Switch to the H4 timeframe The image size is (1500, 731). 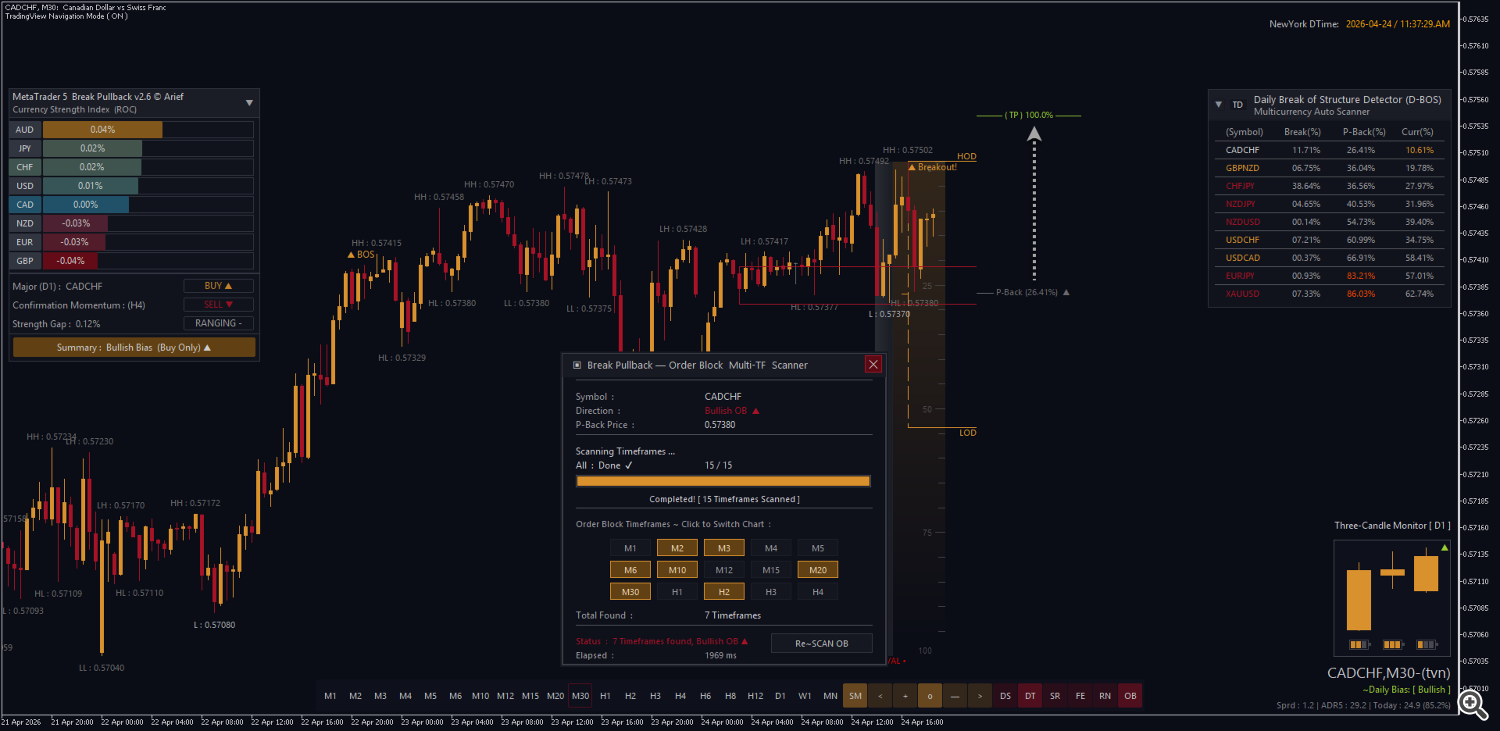tap(680, 695)
